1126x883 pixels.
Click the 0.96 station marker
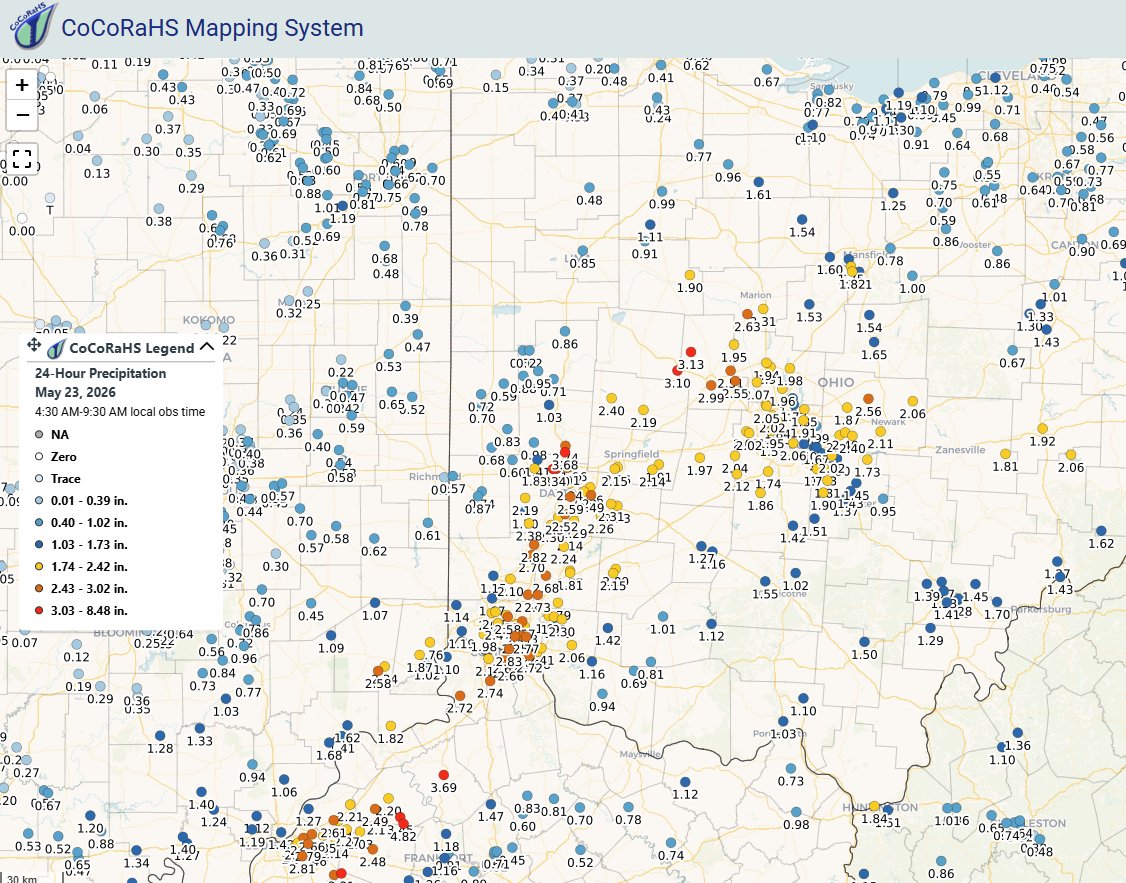[728, 164]
